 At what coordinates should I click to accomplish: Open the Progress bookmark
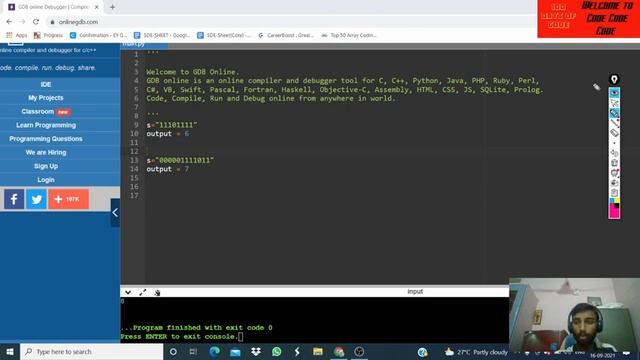(x=48, y=36)
